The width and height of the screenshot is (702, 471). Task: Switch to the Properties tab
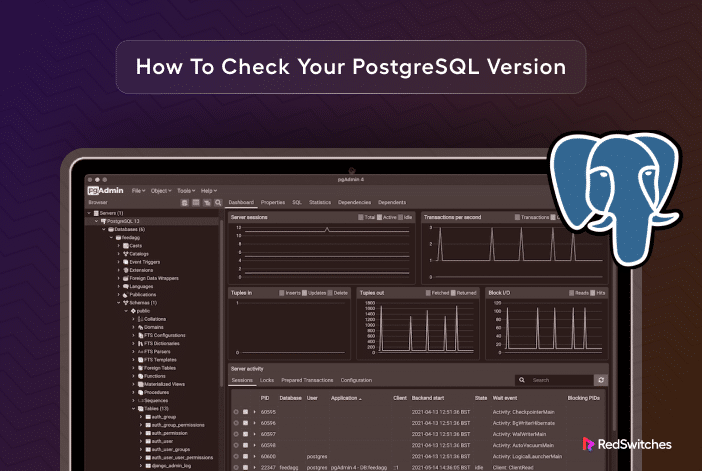[273, 202]
